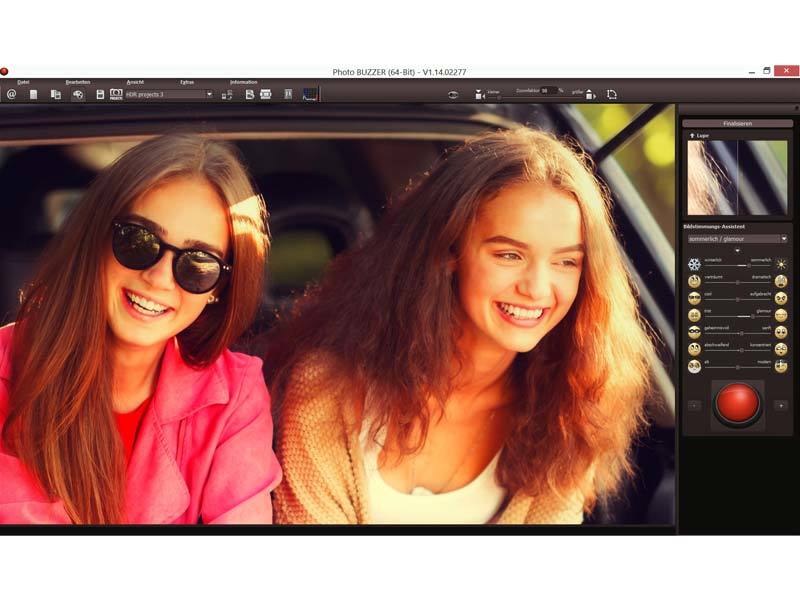800x600 pixels.
Task: Click the glamour smiley icon
Action: pos(781,315)
